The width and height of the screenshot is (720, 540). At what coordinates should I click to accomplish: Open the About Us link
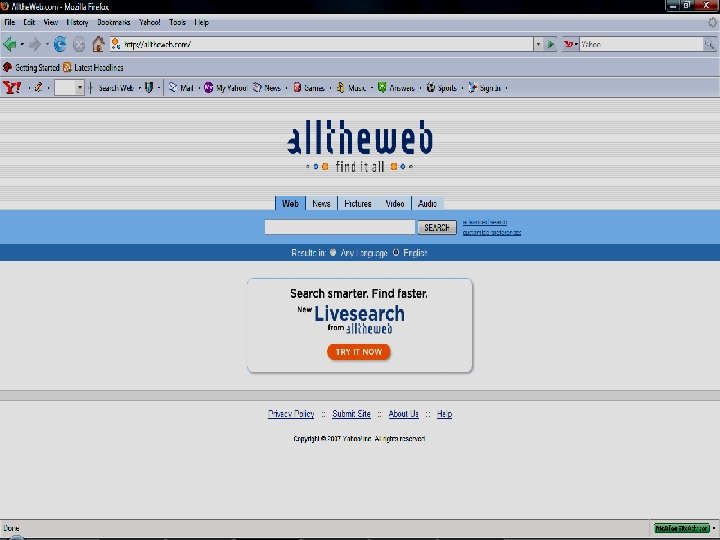pos(404,414)
